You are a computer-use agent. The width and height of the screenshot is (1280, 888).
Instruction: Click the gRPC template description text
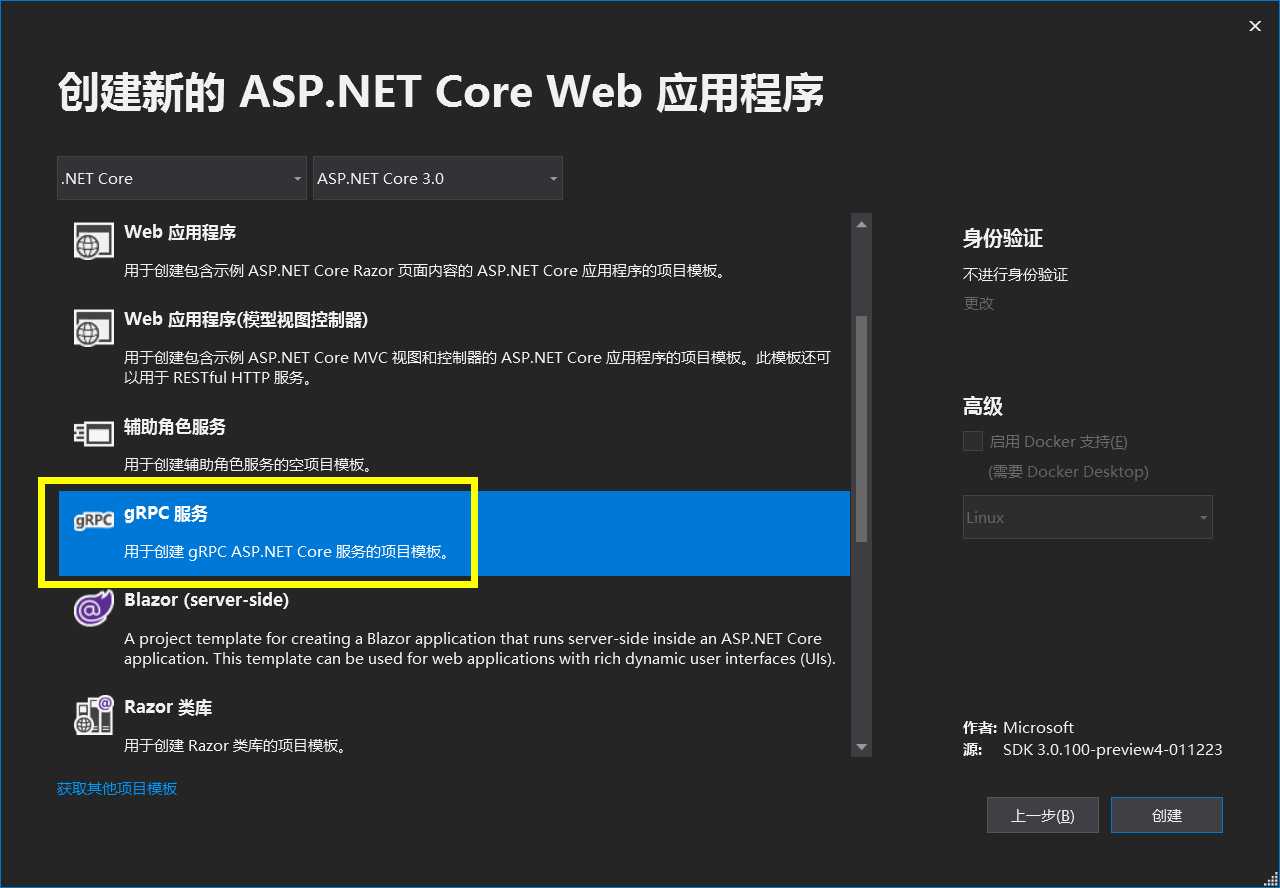(x=287, y=551)
